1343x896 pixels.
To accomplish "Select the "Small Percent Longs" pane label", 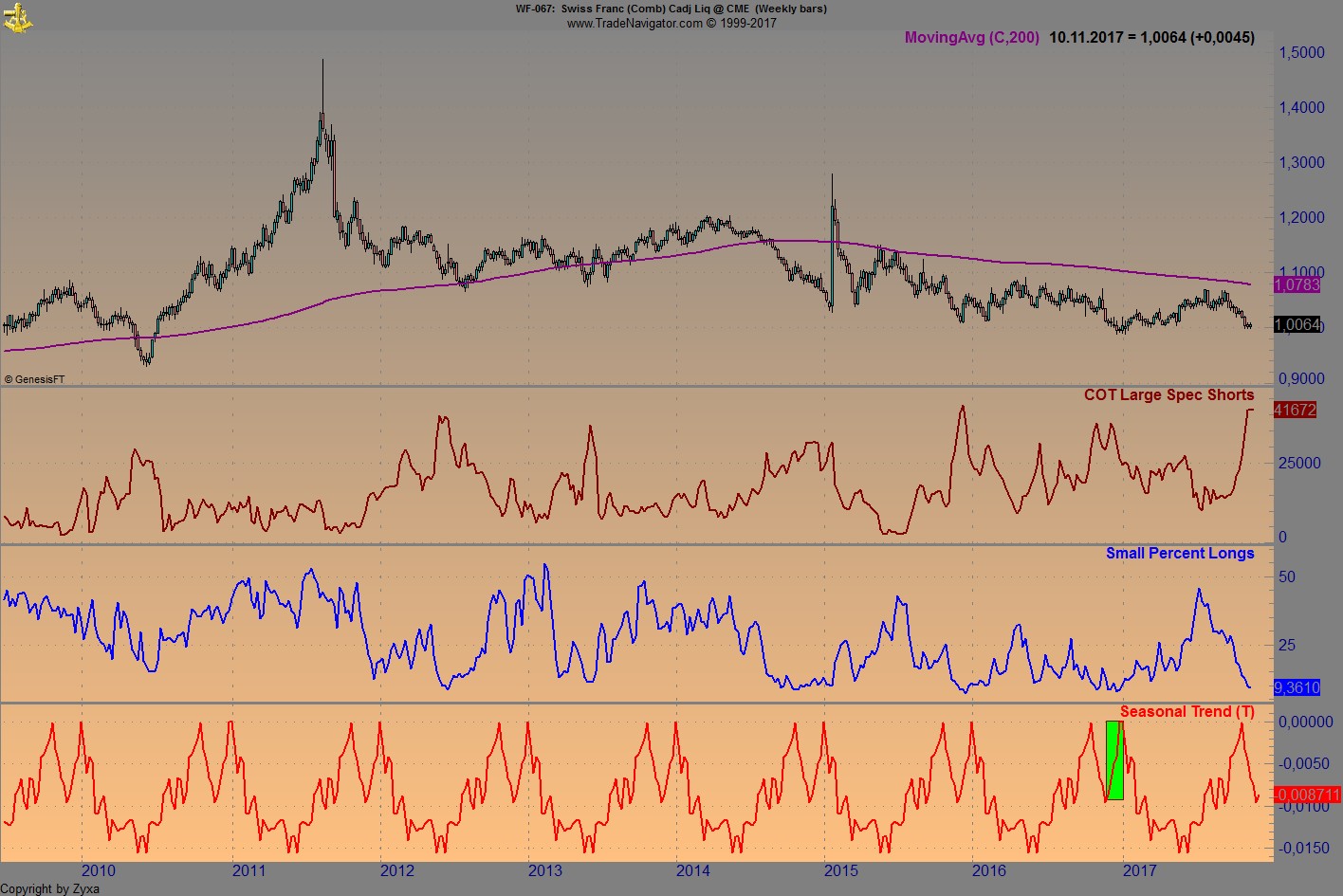I will [x=1180, y=554].
